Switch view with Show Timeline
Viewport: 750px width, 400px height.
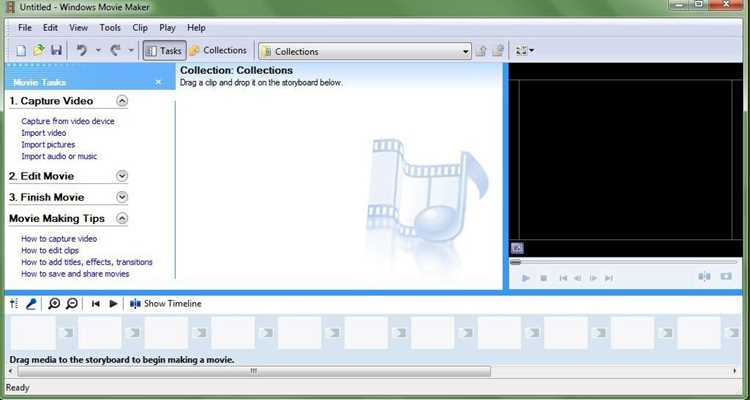[166, 304]
